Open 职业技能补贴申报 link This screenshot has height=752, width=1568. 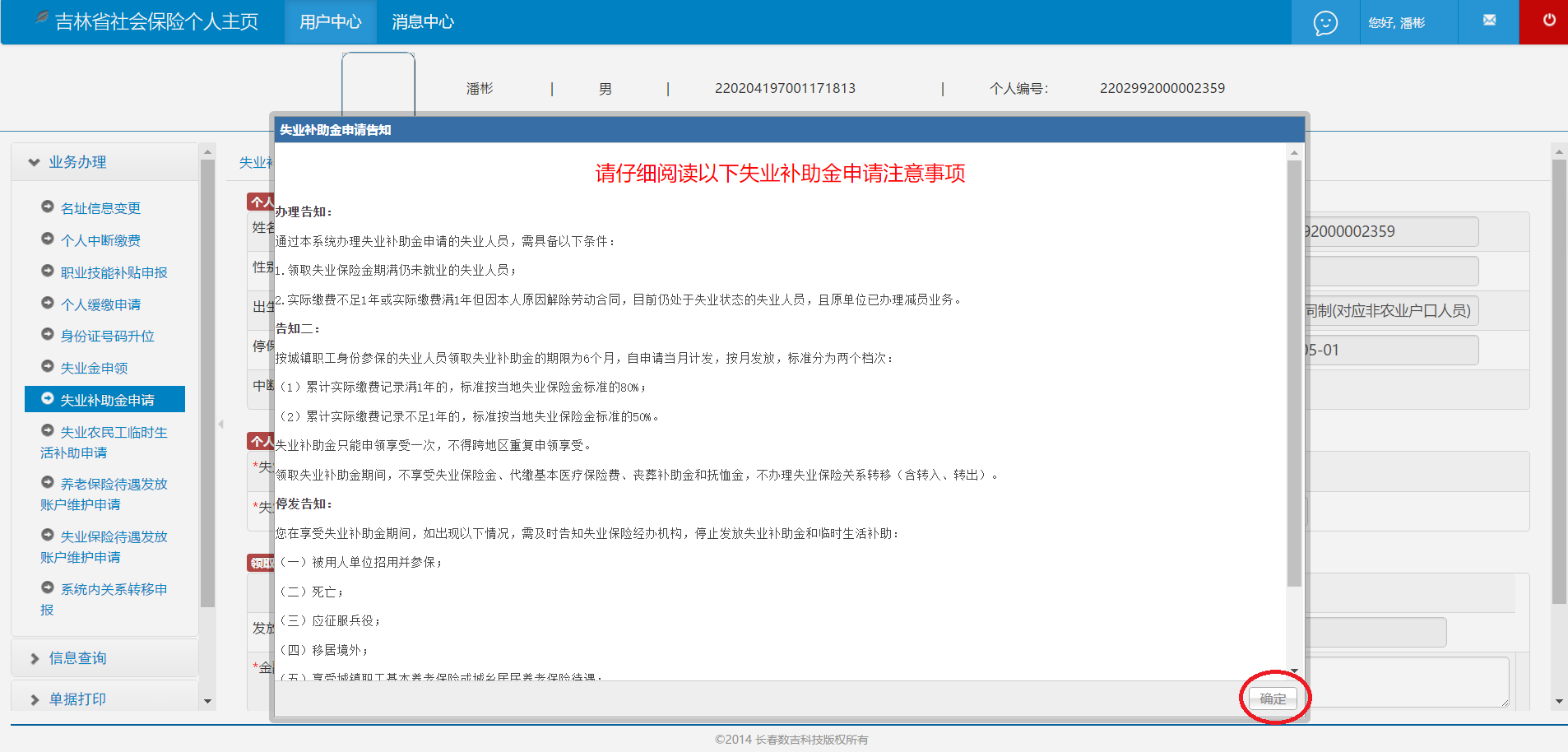[114, 272]
